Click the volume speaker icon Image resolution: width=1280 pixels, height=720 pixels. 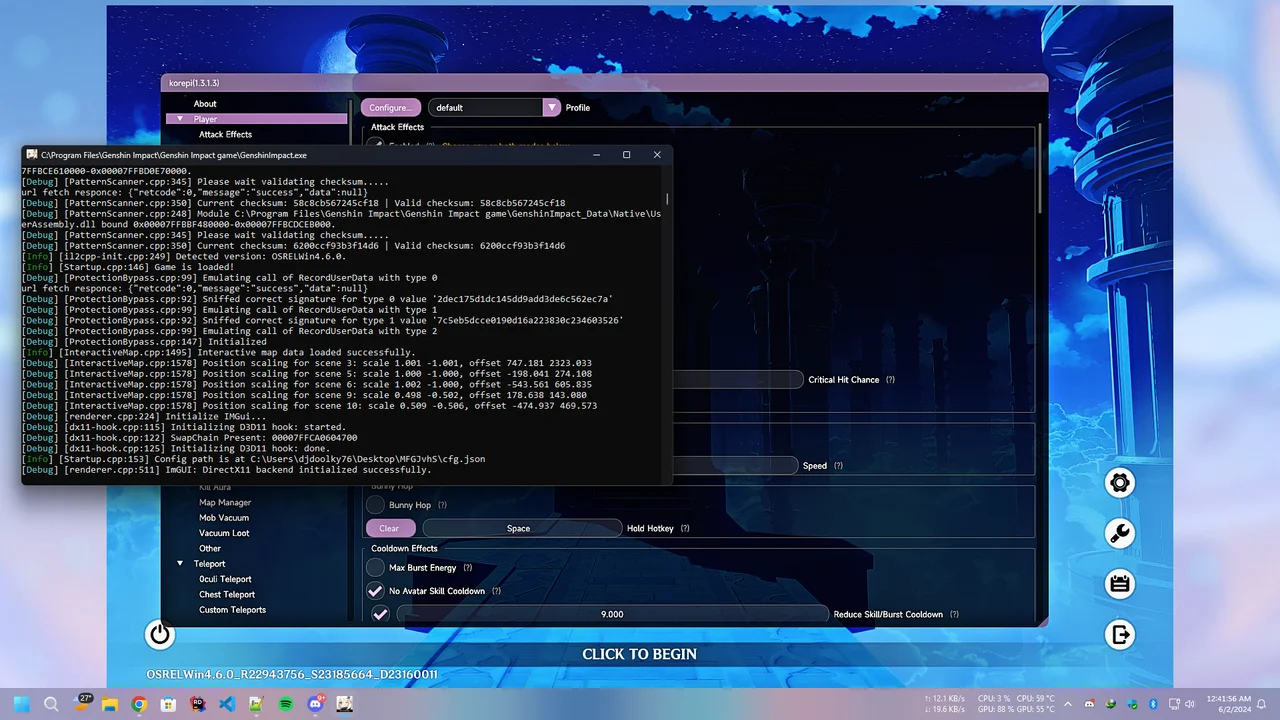[x=1189, y=704]
